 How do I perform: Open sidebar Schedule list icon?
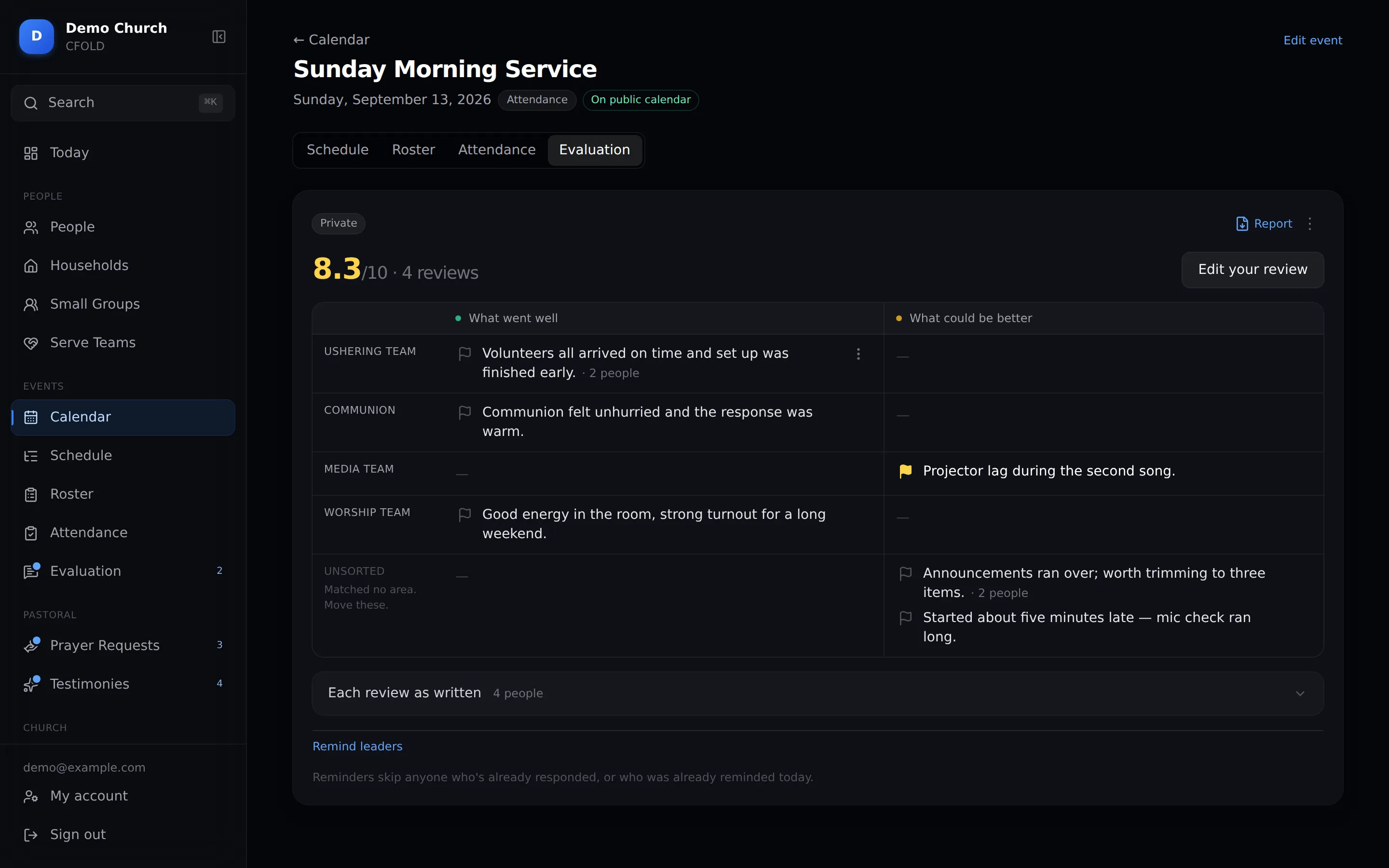point(31,456)
